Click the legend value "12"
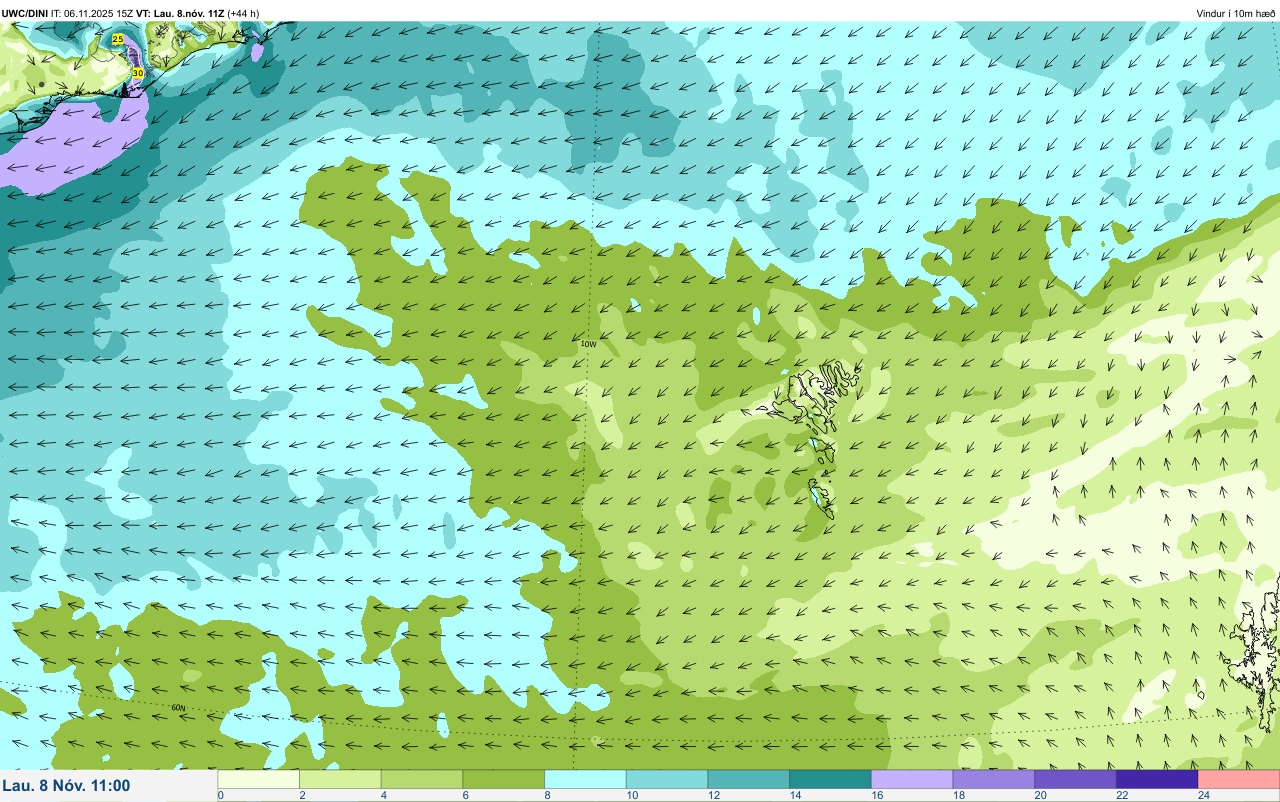The height and width of the screenshot is (802, 1280). point(713,795)
